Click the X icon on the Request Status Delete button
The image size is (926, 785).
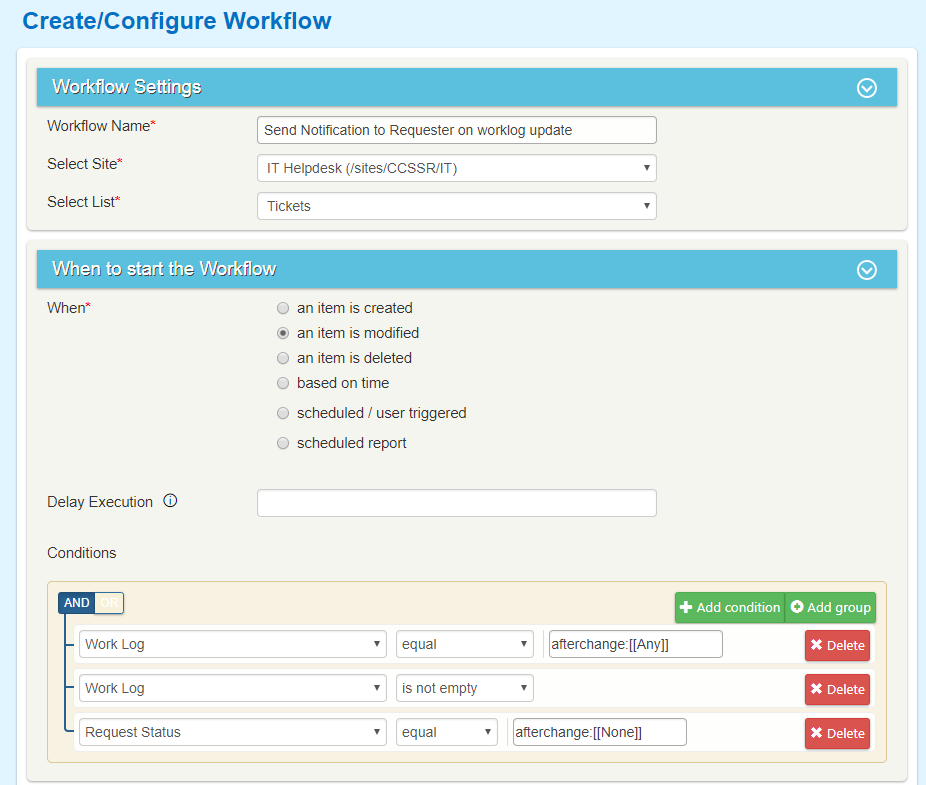[815, 733]
